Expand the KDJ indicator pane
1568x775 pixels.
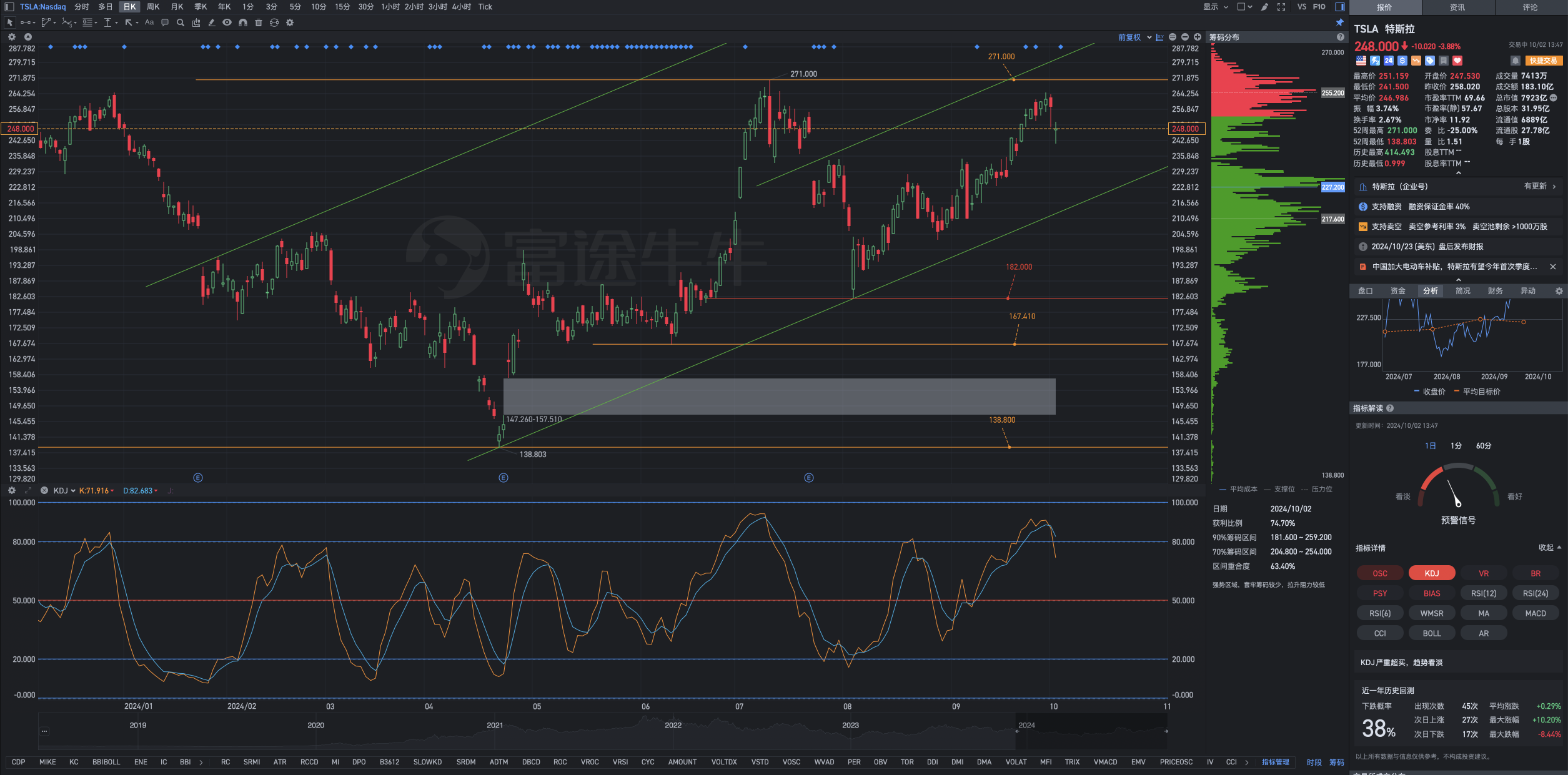point(28,490)
